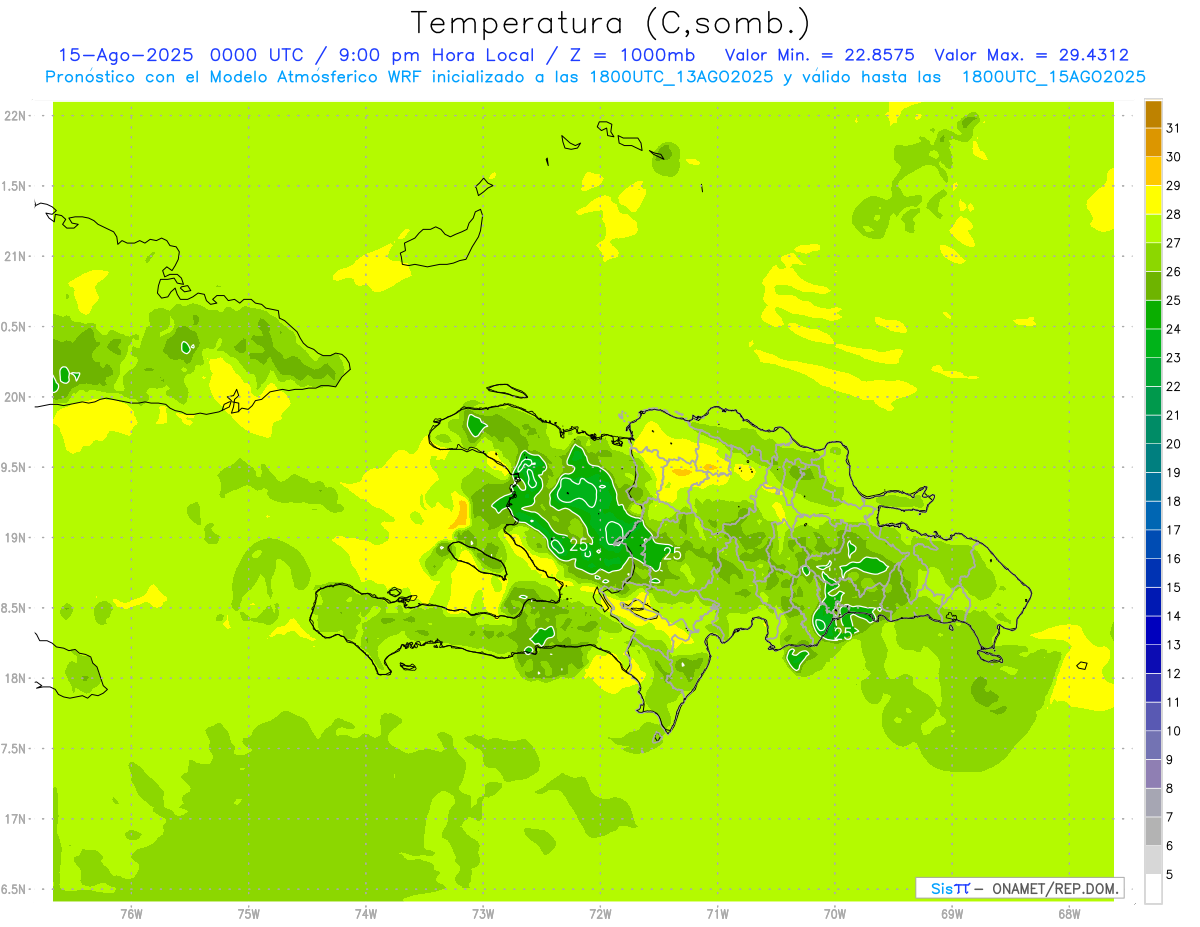Image resolution: width=1200 pixels, height=927 pixels.
Task: Choose the legend swatch between 27 and 28
Action: pos(1153,229)
